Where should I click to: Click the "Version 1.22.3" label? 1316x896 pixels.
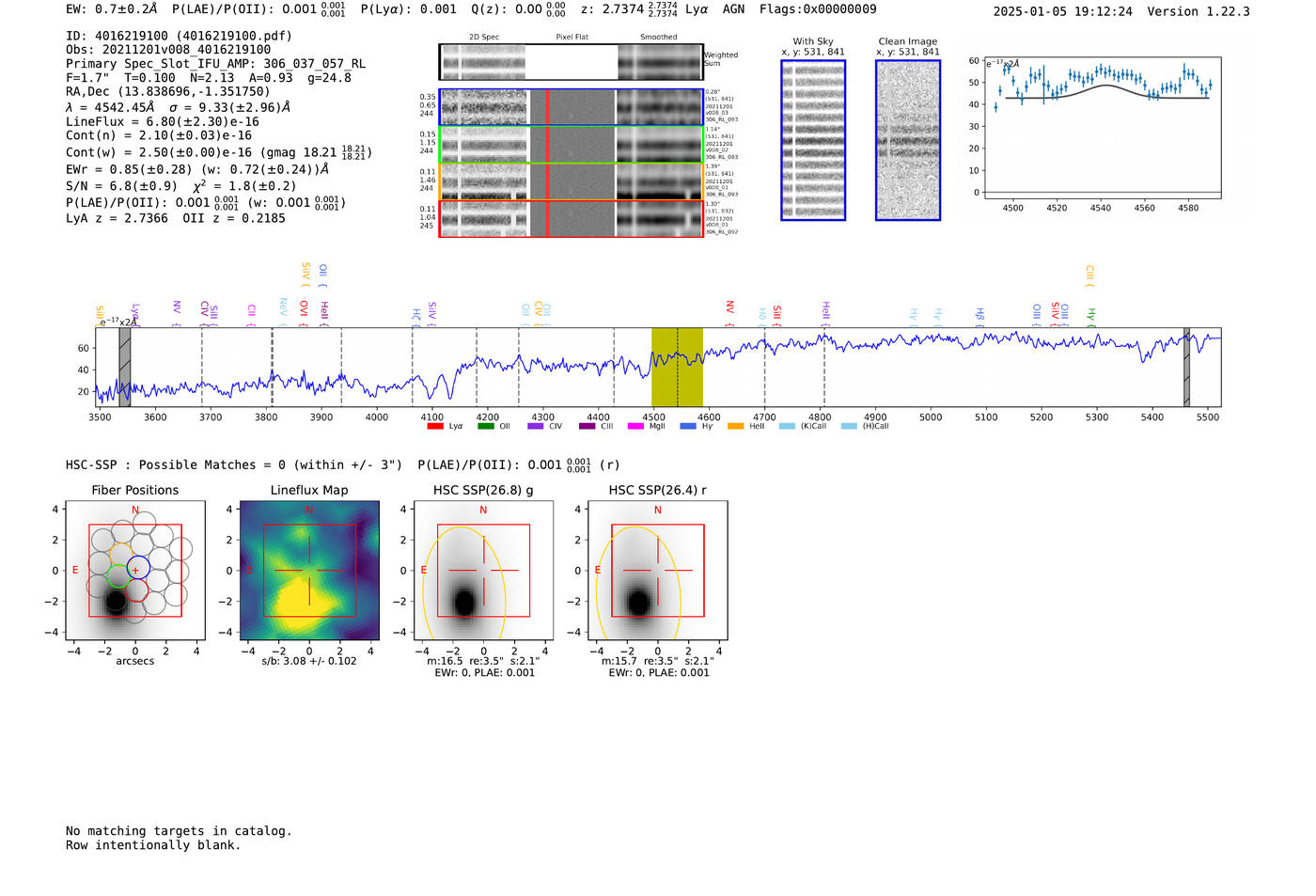1198,11
